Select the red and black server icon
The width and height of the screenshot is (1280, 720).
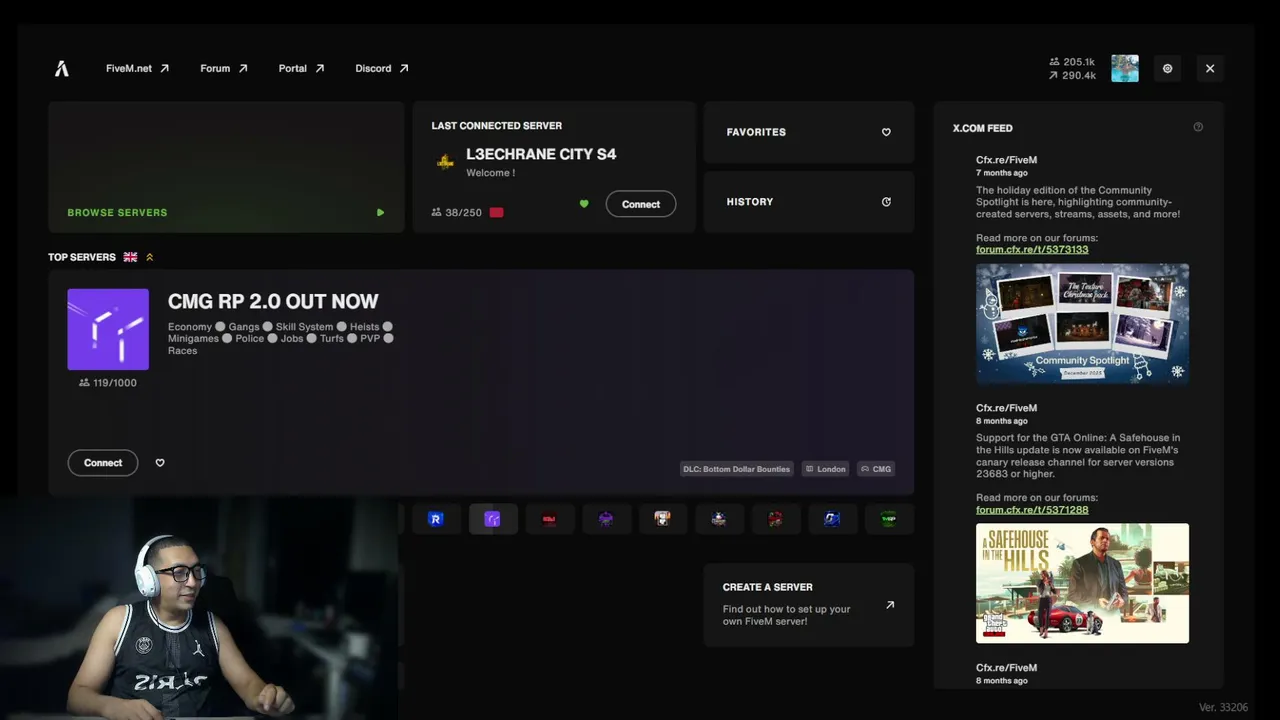(549, 519)
